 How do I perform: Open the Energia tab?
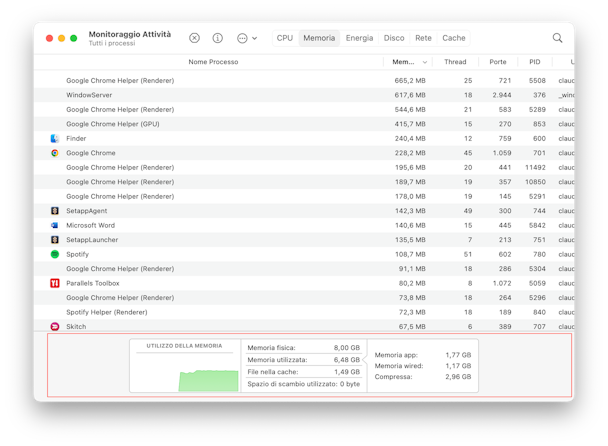pos(359,38)
